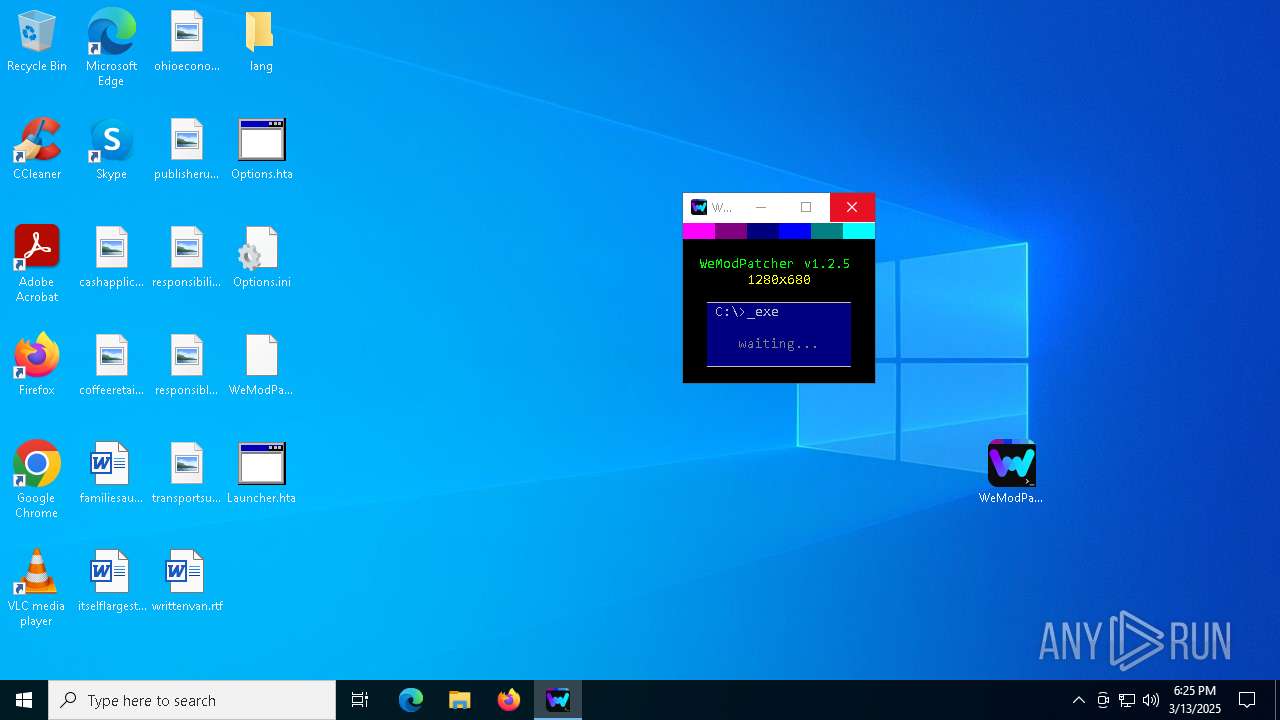1280x720 pixels.
Task: Select the cashapplic... image file
Action: 111,258
